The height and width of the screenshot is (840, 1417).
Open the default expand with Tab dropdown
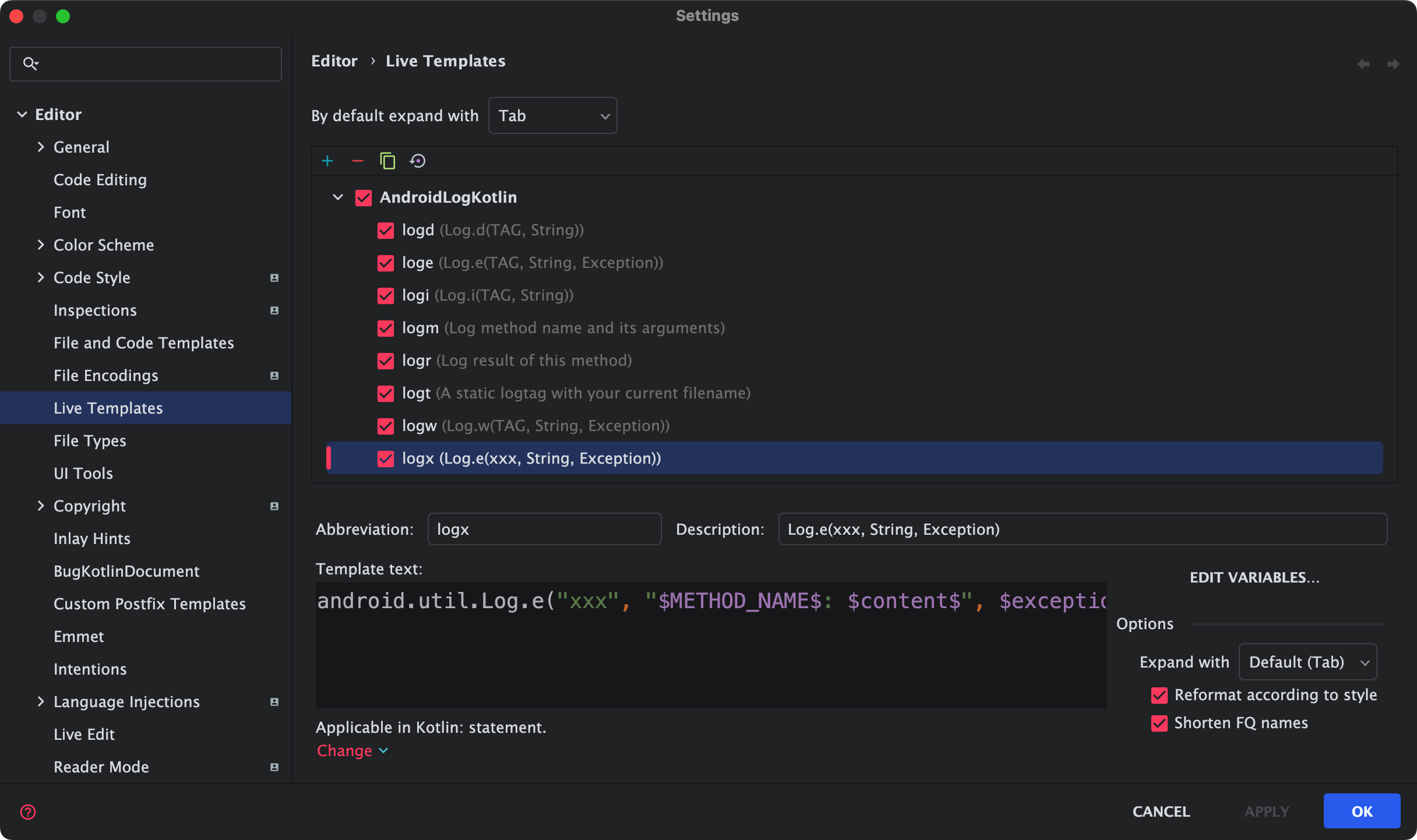552,115
